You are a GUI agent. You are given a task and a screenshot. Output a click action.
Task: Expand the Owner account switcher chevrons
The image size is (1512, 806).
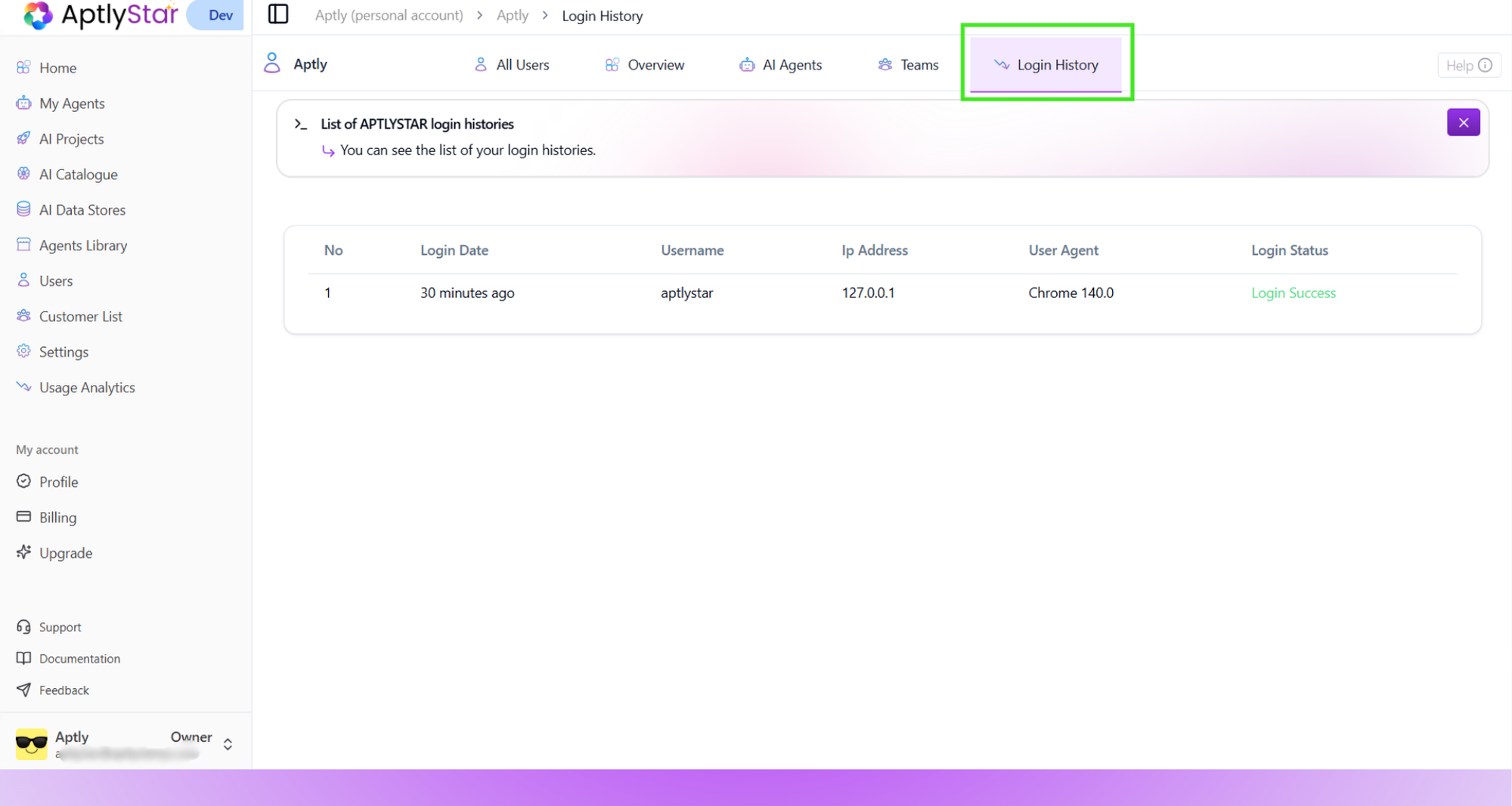[x=228, y=744]
